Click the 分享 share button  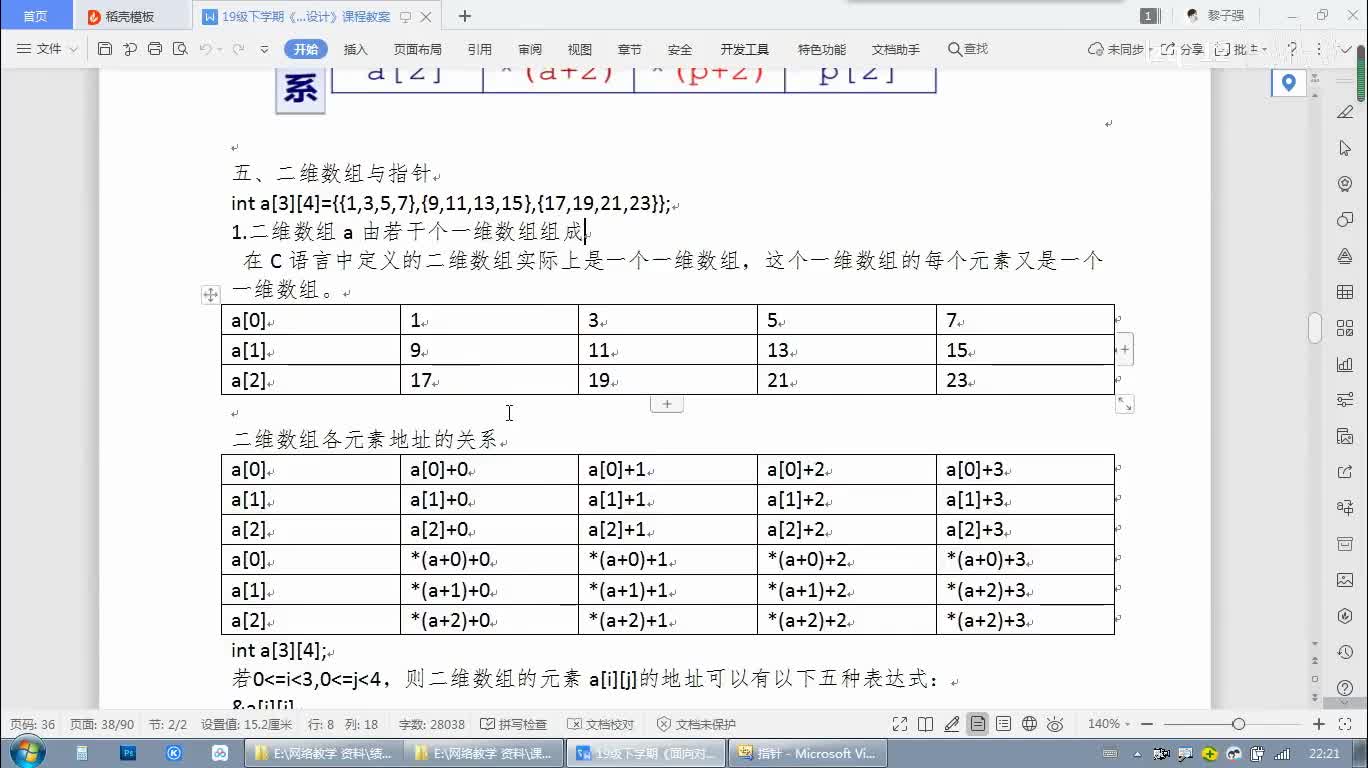(1184, 49)
